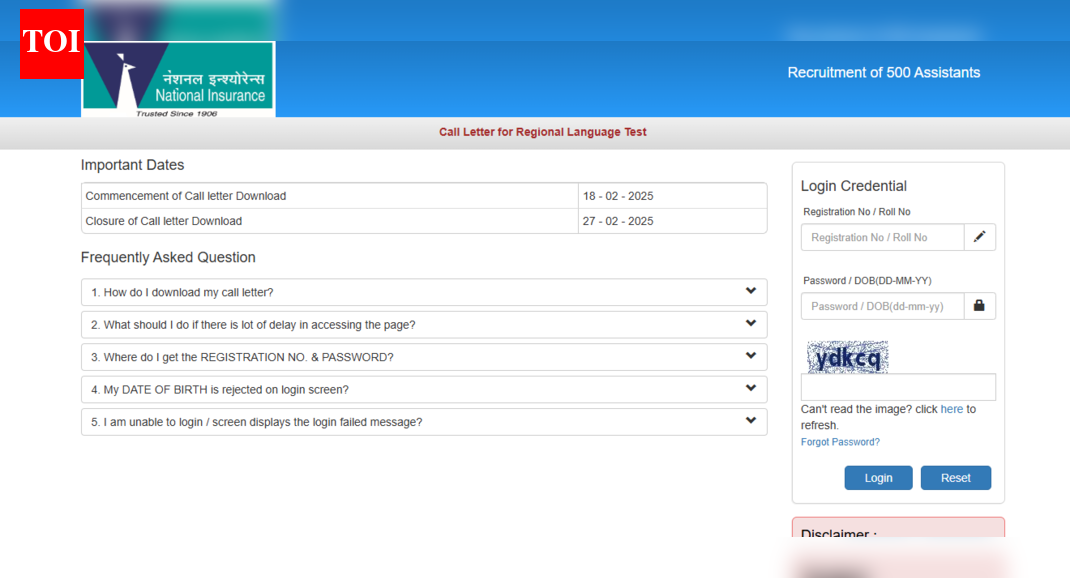Click the lock icon beside Password field

click(979, 306)
